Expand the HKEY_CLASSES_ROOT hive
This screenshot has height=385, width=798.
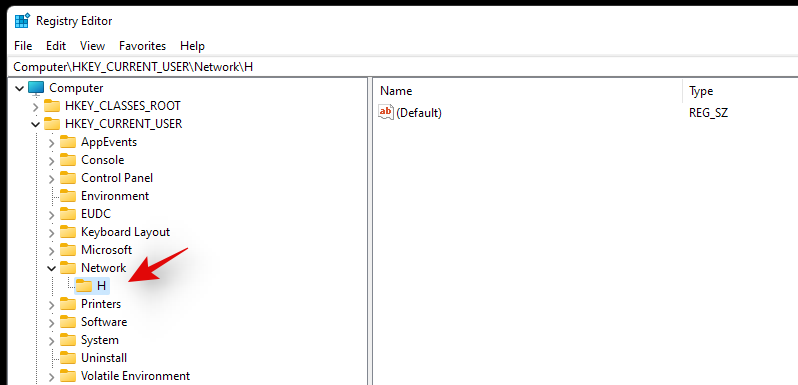click(x=36, y=107)
